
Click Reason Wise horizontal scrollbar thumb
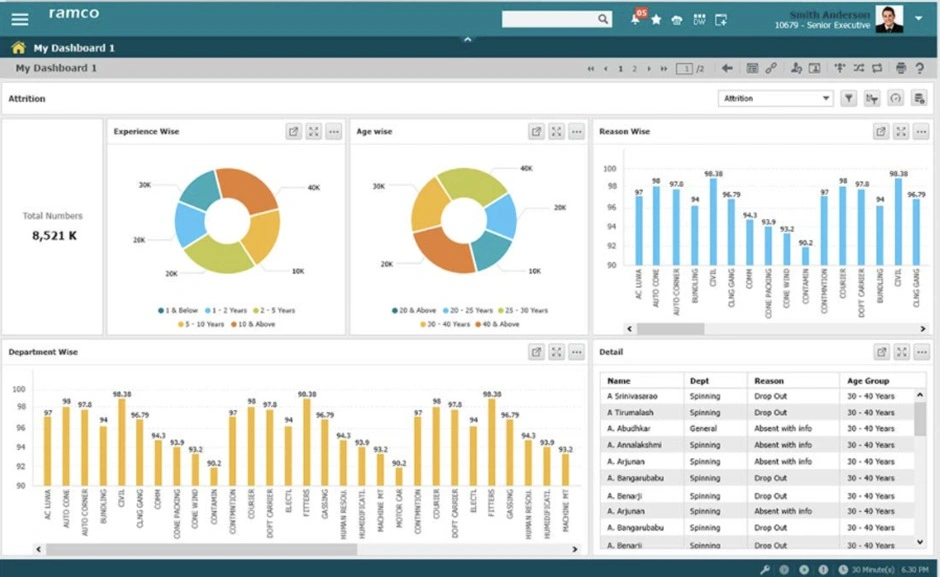[670, 329]
